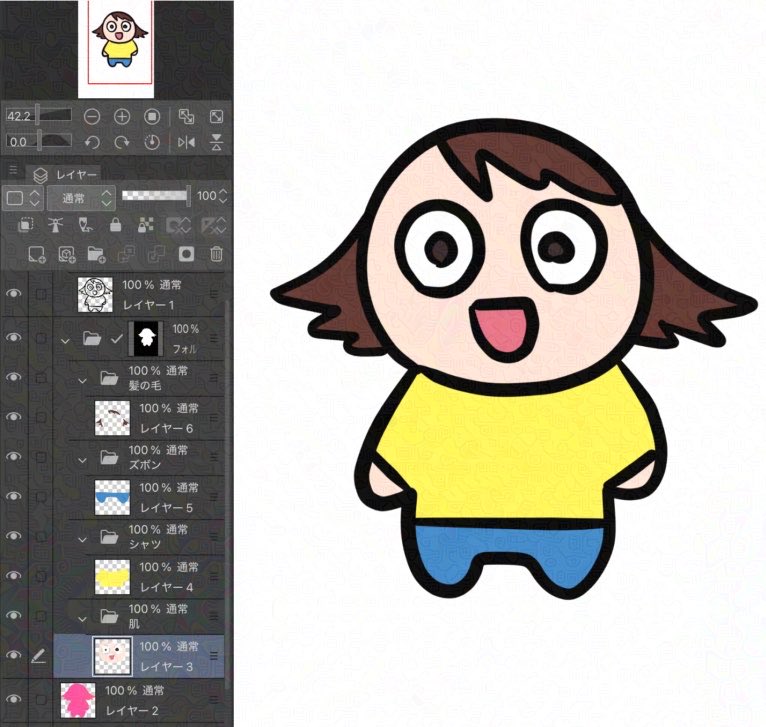
Task: Click the black-and-white mask thumbnail on the folder
Action: 146,338
